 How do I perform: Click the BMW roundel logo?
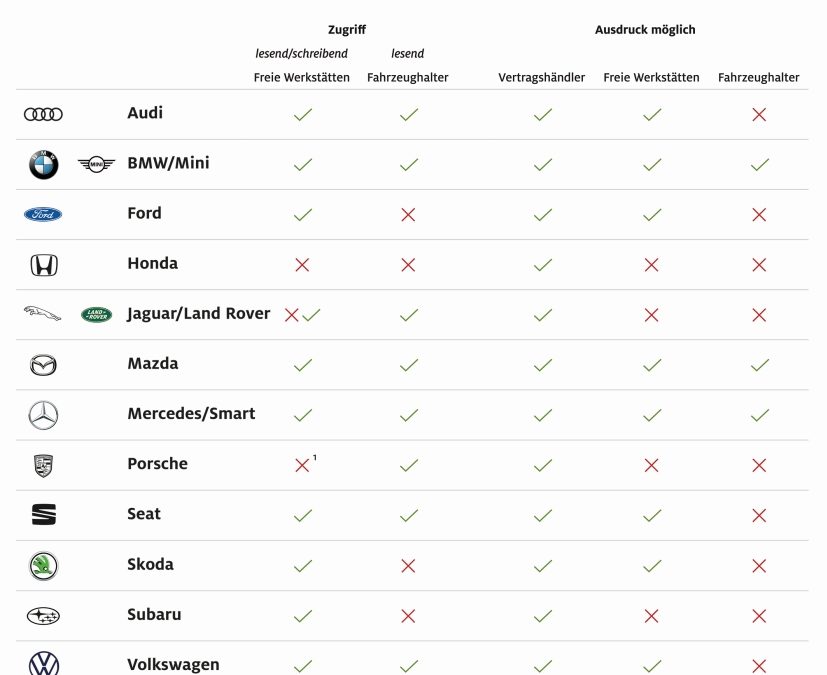[x=43, y=165]
